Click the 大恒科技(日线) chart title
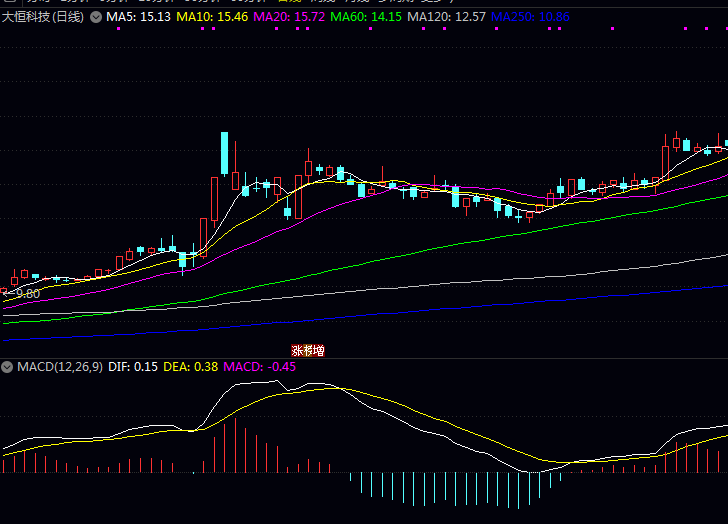728x524 pixels. pyautogui.click(x=43, y=17)
